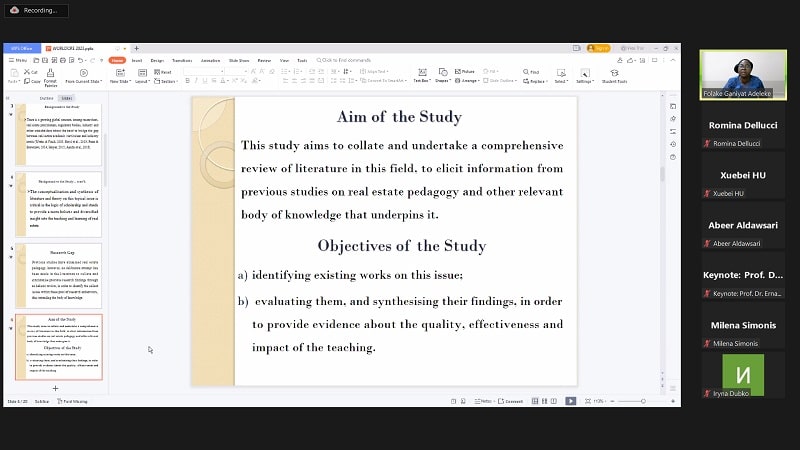The image size is (800, 450).
Task: Switch to the Outline pane view
Action: [x=46, y=98]
